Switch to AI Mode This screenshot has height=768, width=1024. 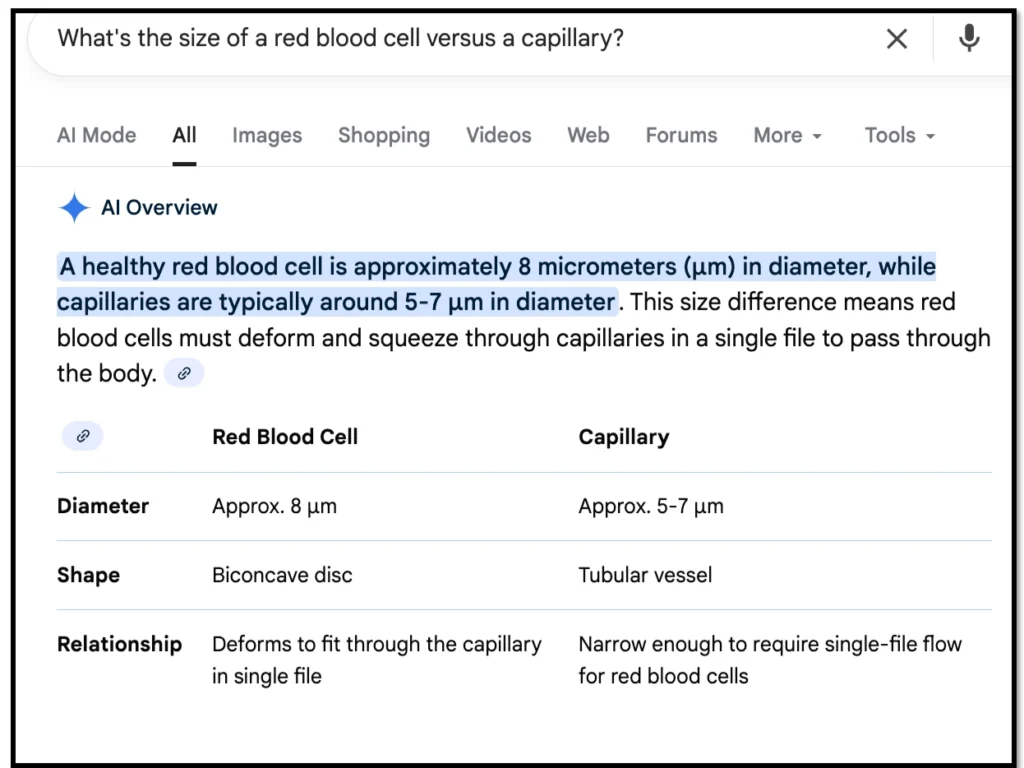(96, 135)
